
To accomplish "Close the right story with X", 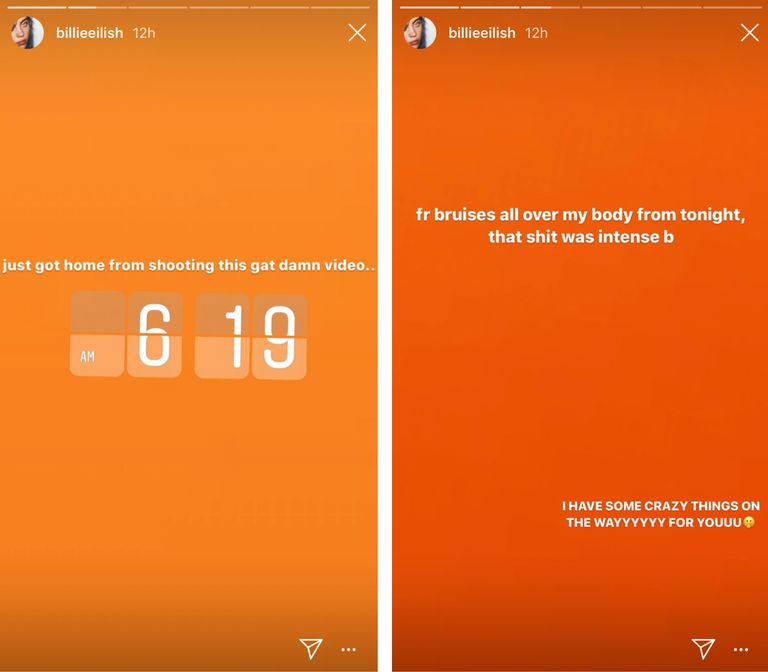I will pyautogui.click(x=749, y=33).
